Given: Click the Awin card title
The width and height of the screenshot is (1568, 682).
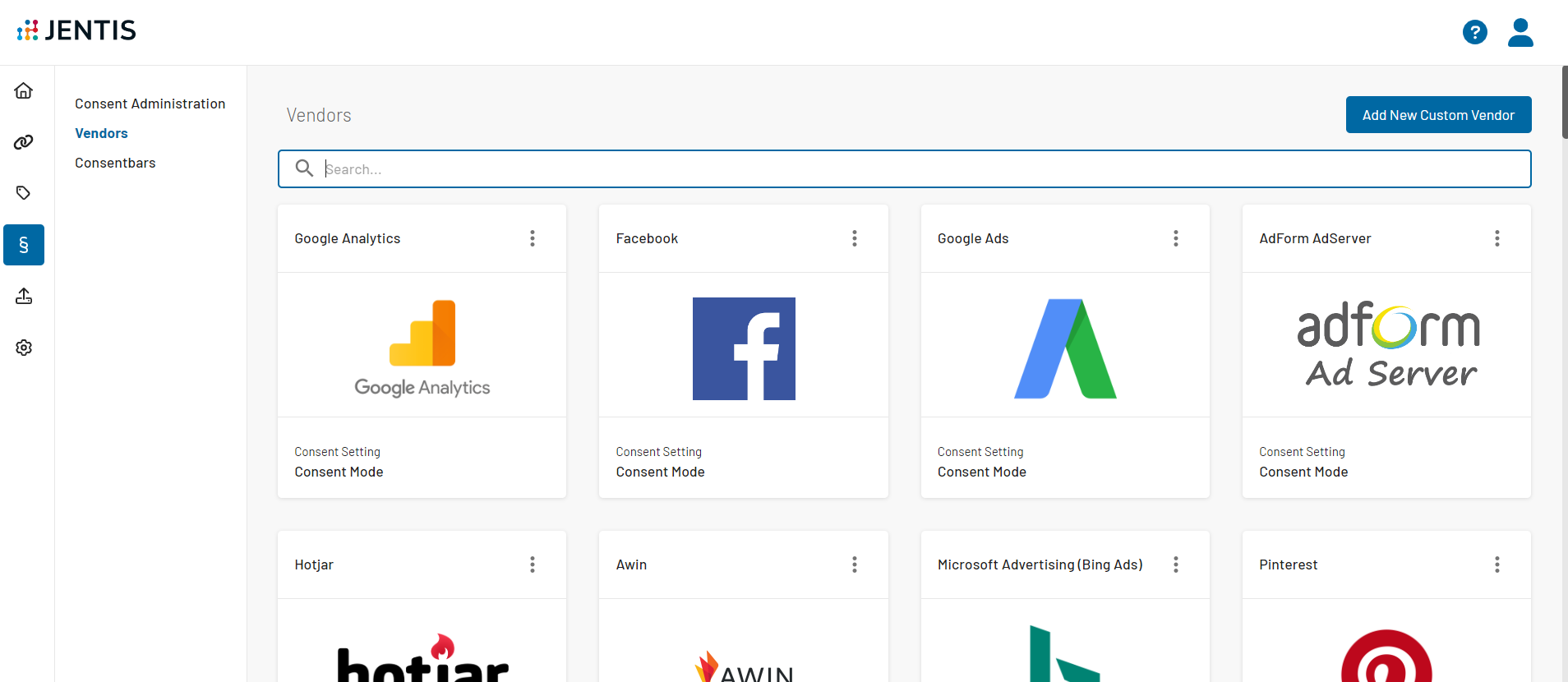Looking at the screenshot, I should pyautogui.click(x=631, y=564).
